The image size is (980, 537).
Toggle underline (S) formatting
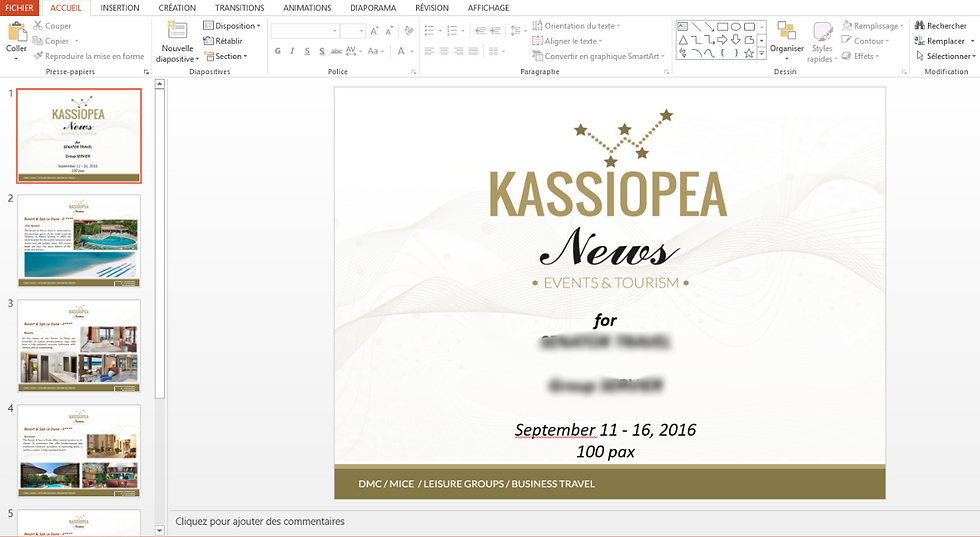(307, 51)
